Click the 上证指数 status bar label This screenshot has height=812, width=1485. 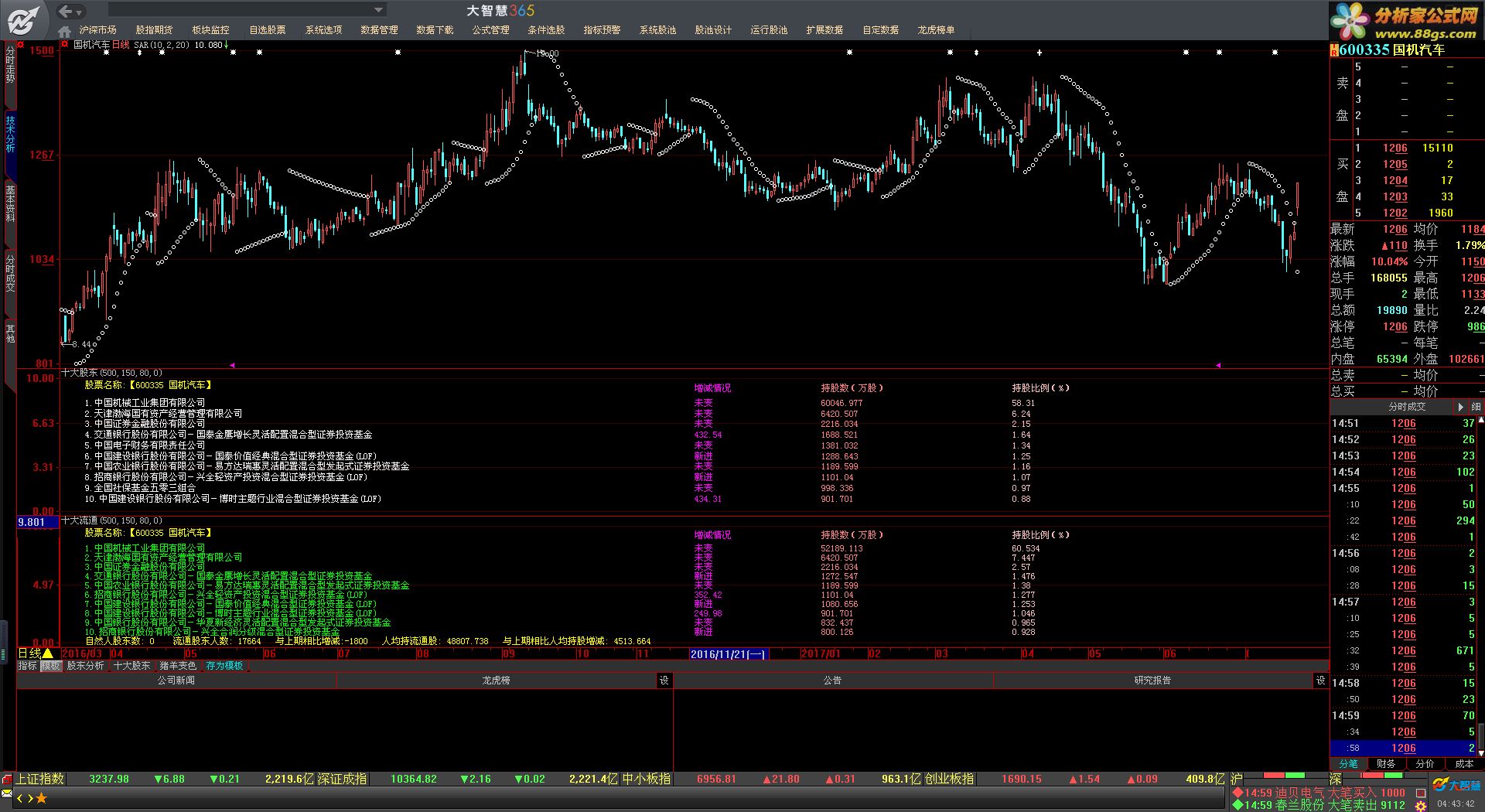point(40,779)
